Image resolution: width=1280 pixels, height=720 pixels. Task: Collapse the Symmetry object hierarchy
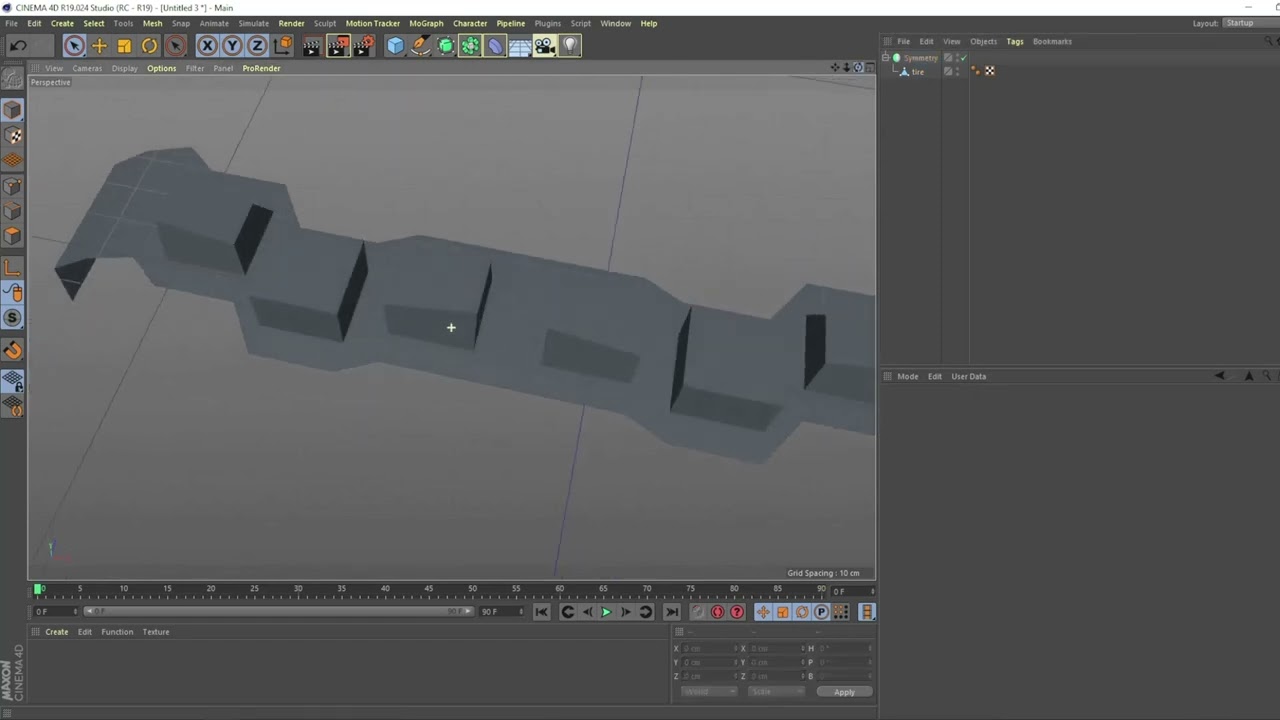click(885, 58)
